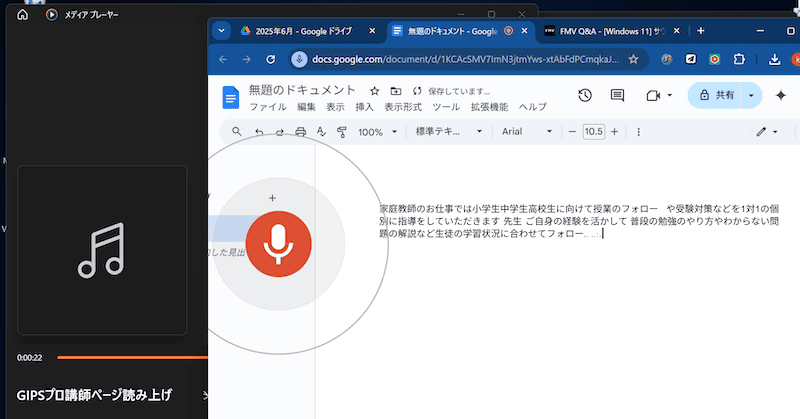This screenshot has width=800, height=419.
Task: Open the comments panel icon
Action: click(x=617, y=95)
